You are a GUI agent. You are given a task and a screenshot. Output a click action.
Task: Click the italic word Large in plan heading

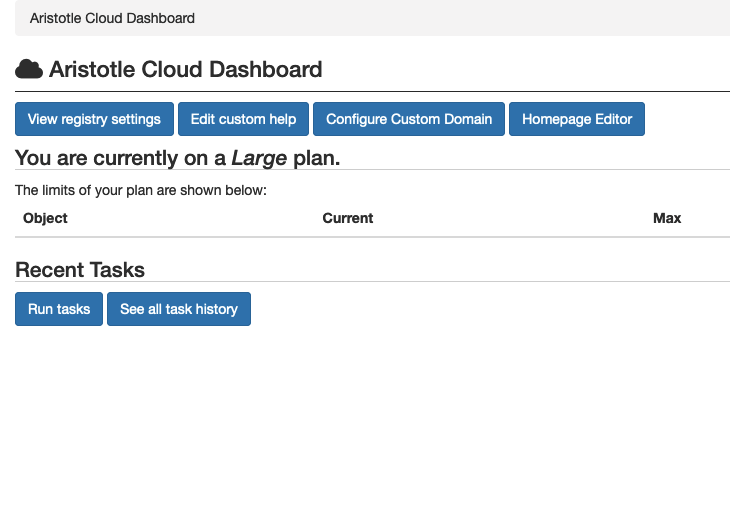click(x=259, y=158)
